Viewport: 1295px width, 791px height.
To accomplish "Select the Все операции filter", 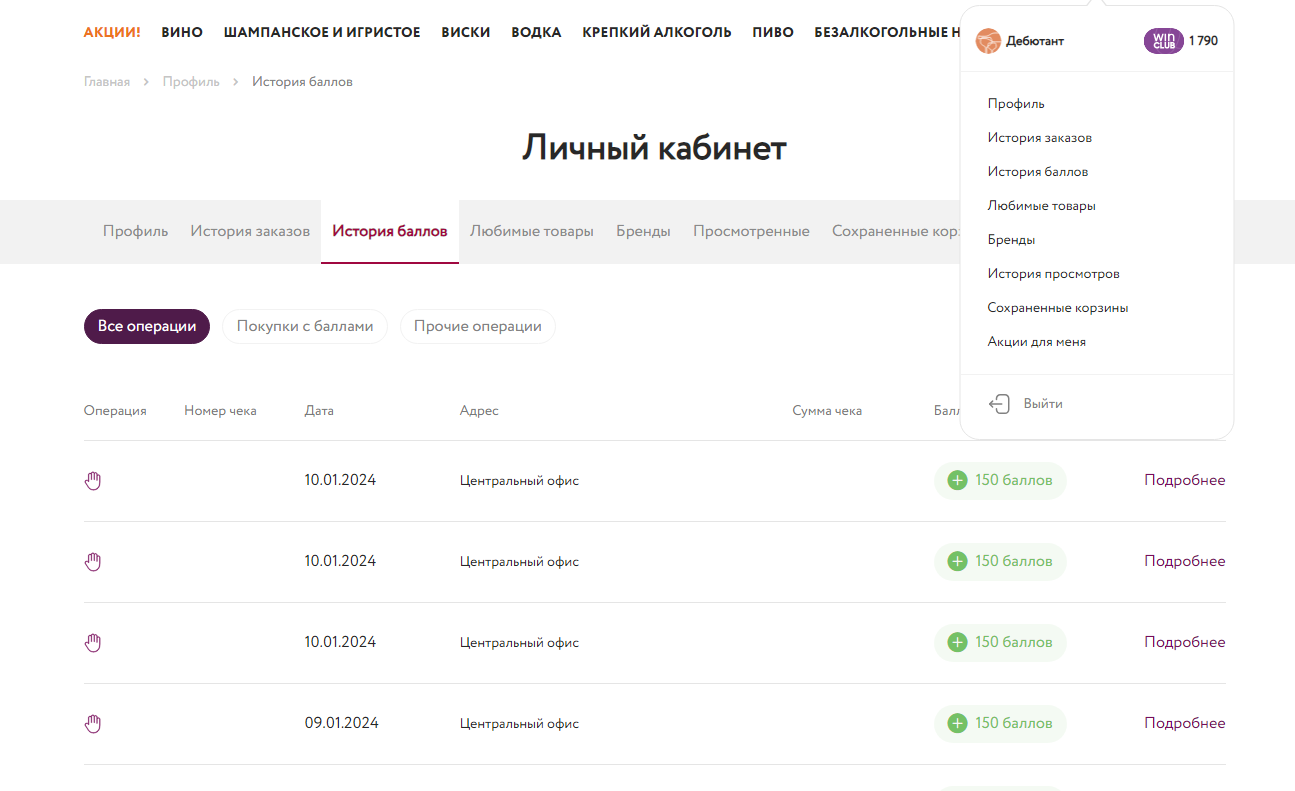I will 147,326.
